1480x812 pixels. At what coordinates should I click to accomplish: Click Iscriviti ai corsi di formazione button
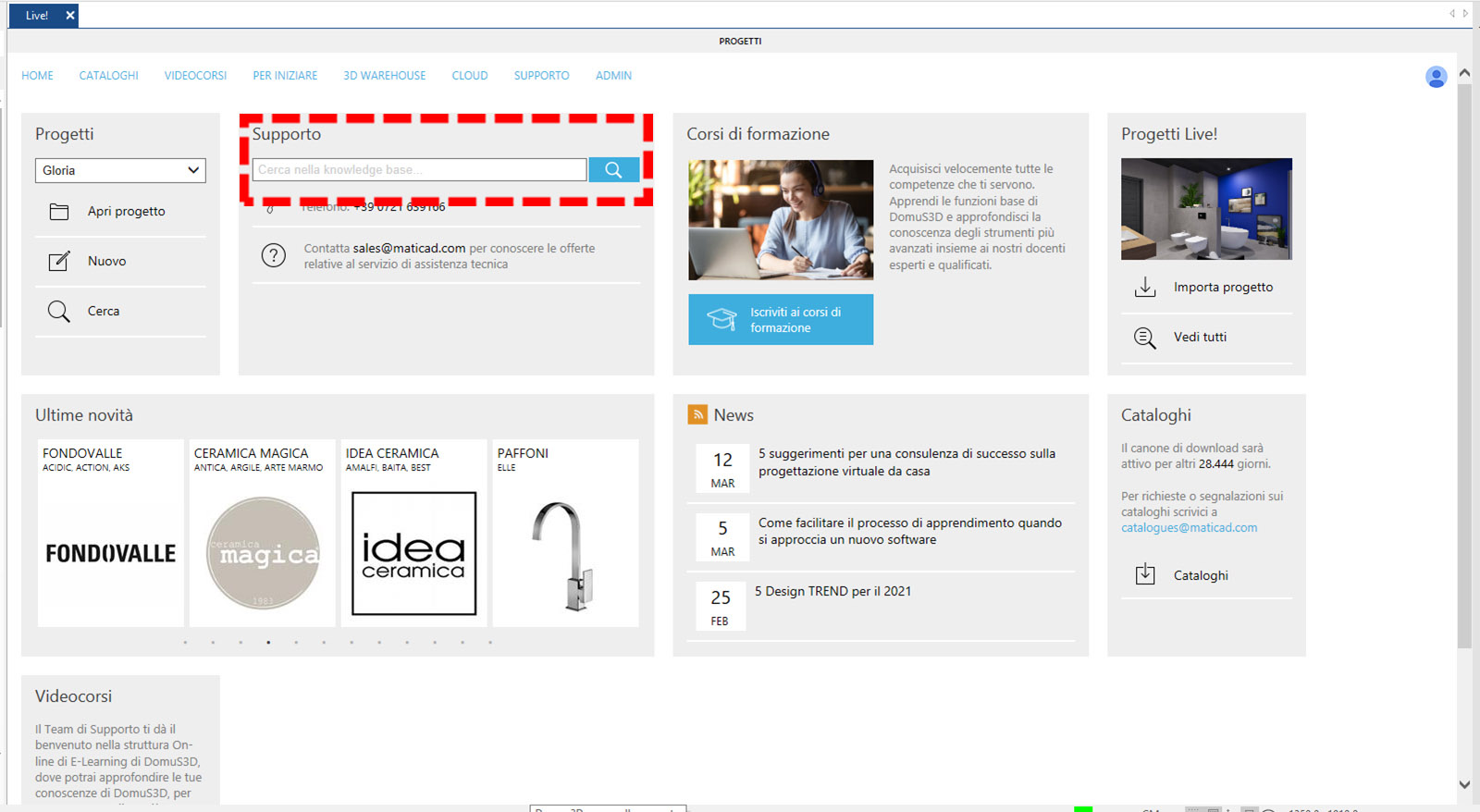(781, 320)
